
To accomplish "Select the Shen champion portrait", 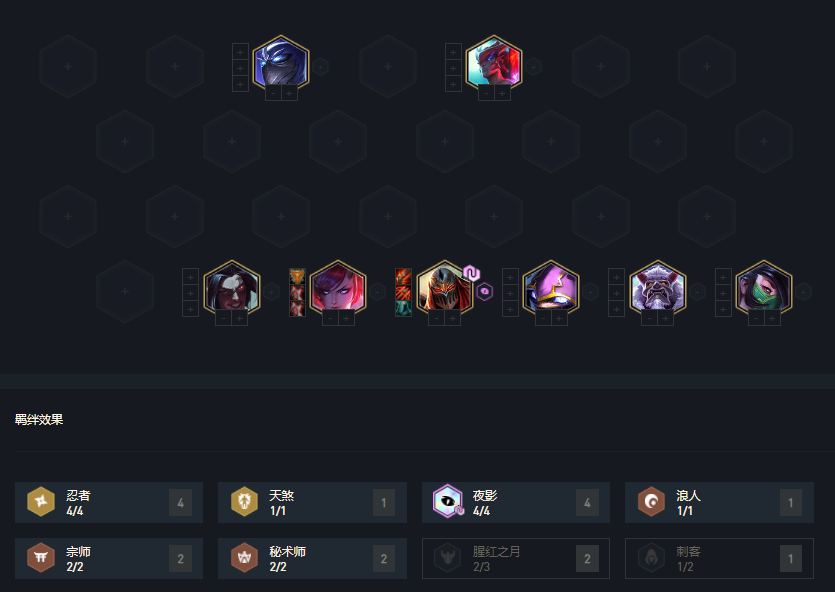I will 281,64.
